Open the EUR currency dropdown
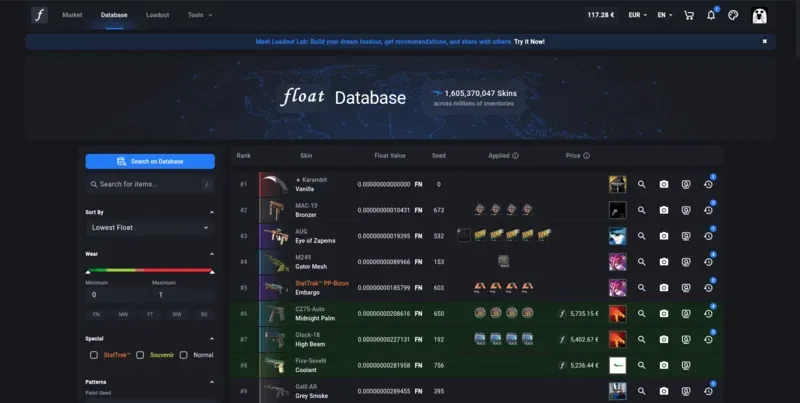The width and height of the screenshot is (800, 403). pyautogui.click(x=638, y=15)
